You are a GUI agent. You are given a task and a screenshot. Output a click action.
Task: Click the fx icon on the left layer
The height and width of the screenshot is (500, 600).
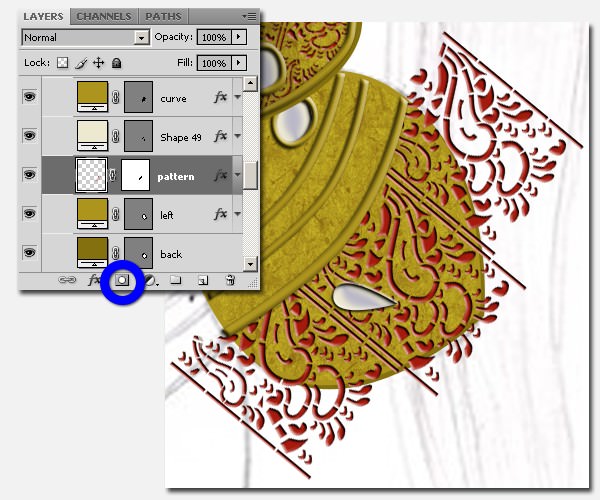pos(220,214)
